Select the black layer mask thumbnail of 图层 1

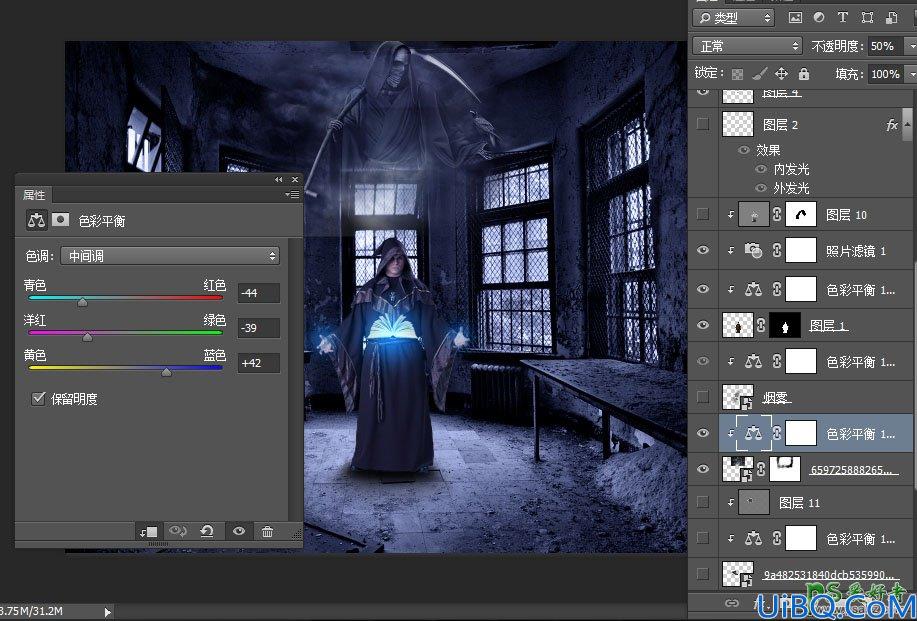click(x=785, y=325)
